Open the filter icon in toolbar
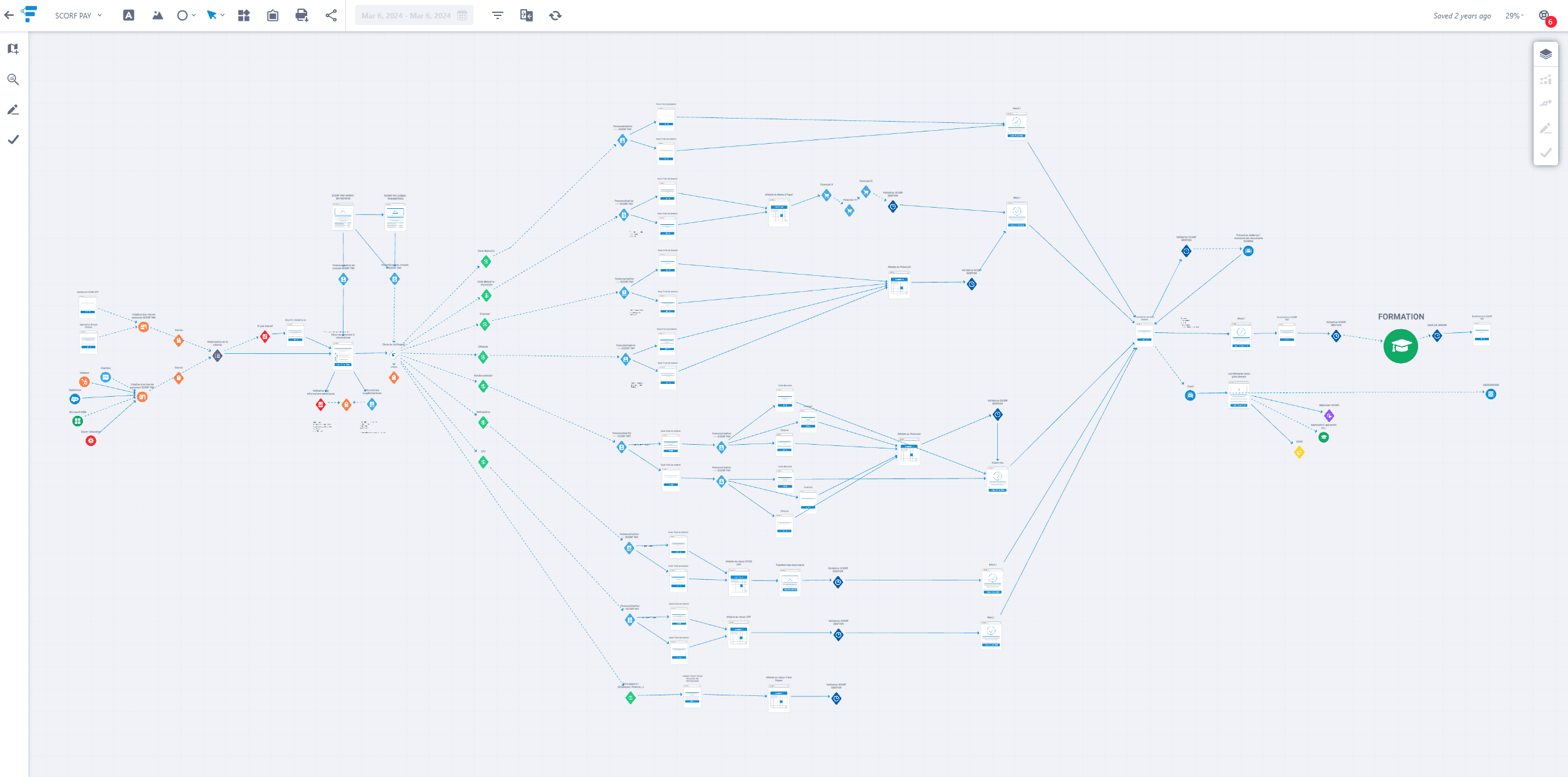This screenshot has width=1568, height=777. [x=498, y=15]
